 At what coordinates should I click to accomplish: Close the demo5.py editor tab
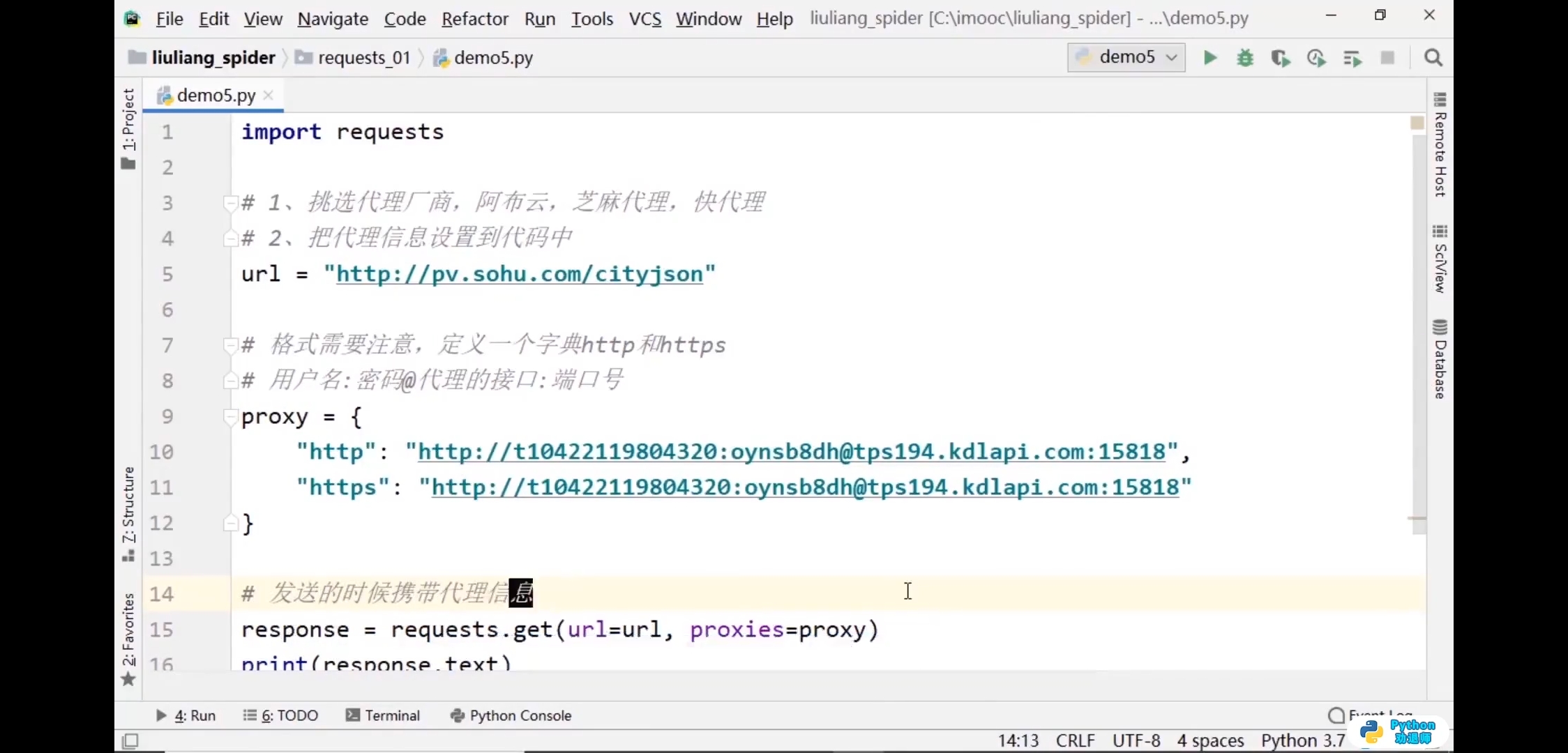(x=269, y=96)
